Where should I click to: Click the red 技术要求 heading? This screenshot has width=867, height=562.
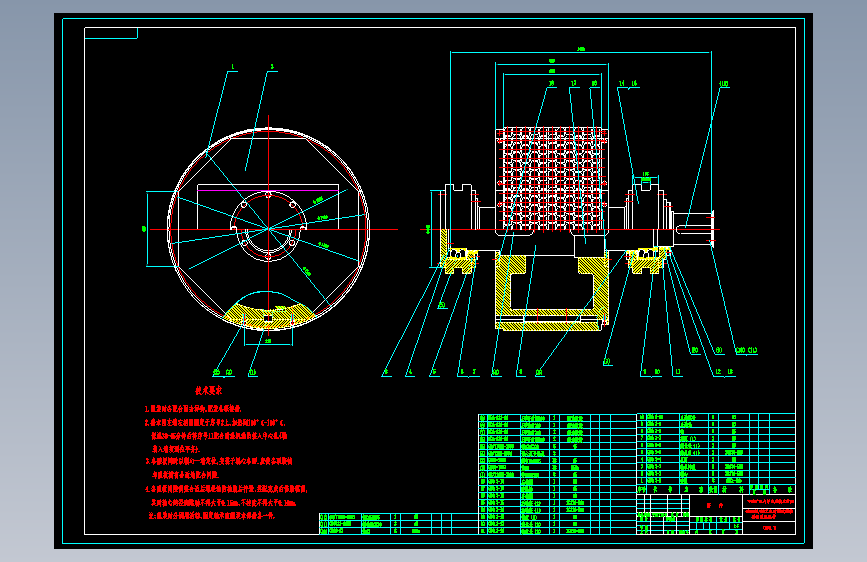coord(208,391)
